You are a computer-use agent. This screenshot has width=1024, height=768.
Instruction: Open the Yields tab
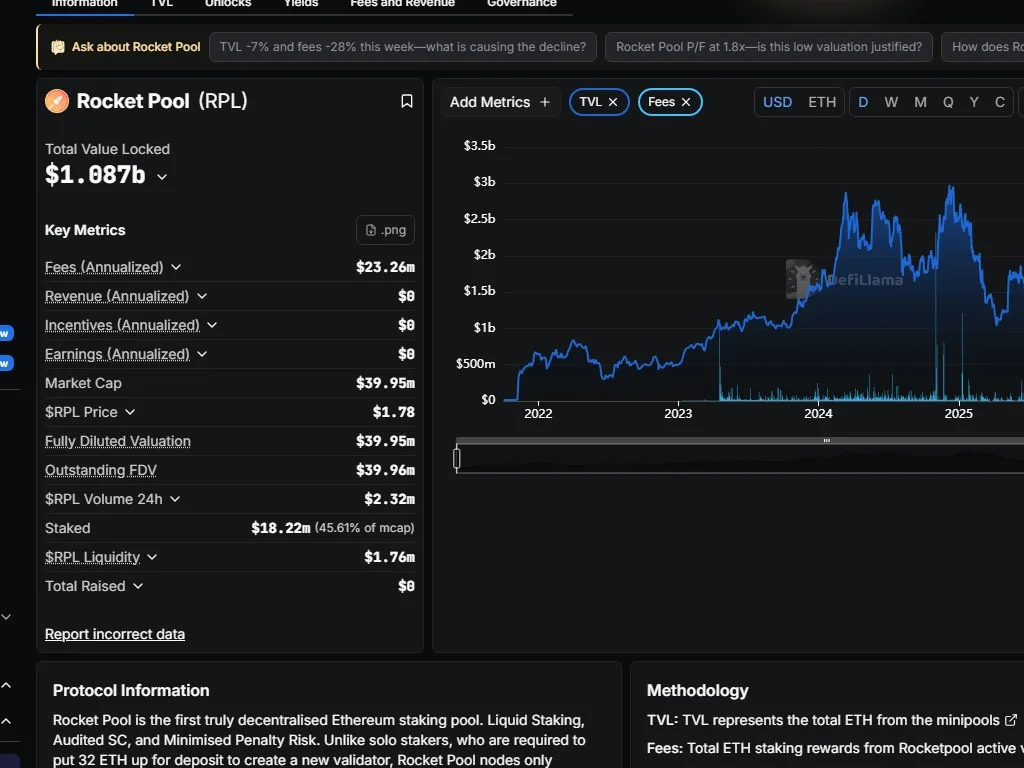coord(301,4)
